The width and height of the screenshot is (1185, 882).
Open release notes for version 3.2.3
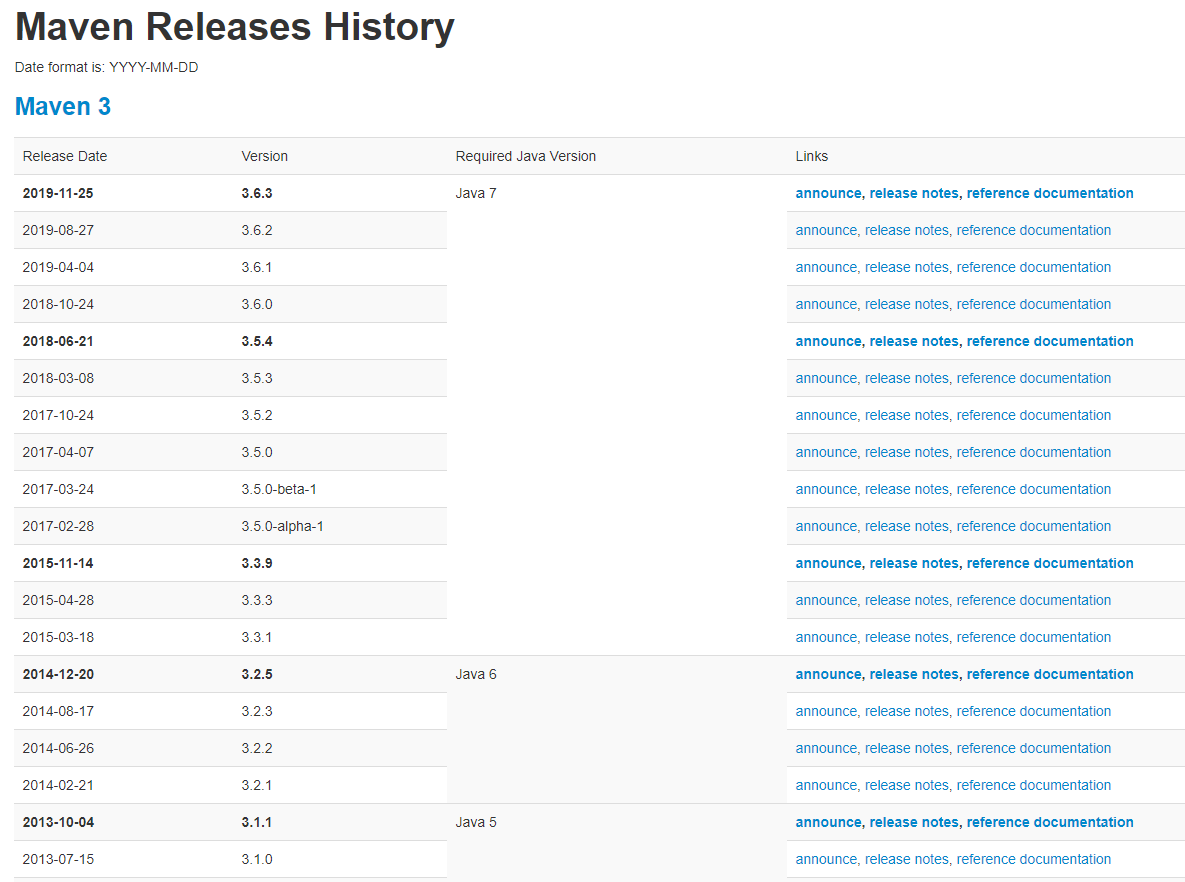click(x=907, y=712)
